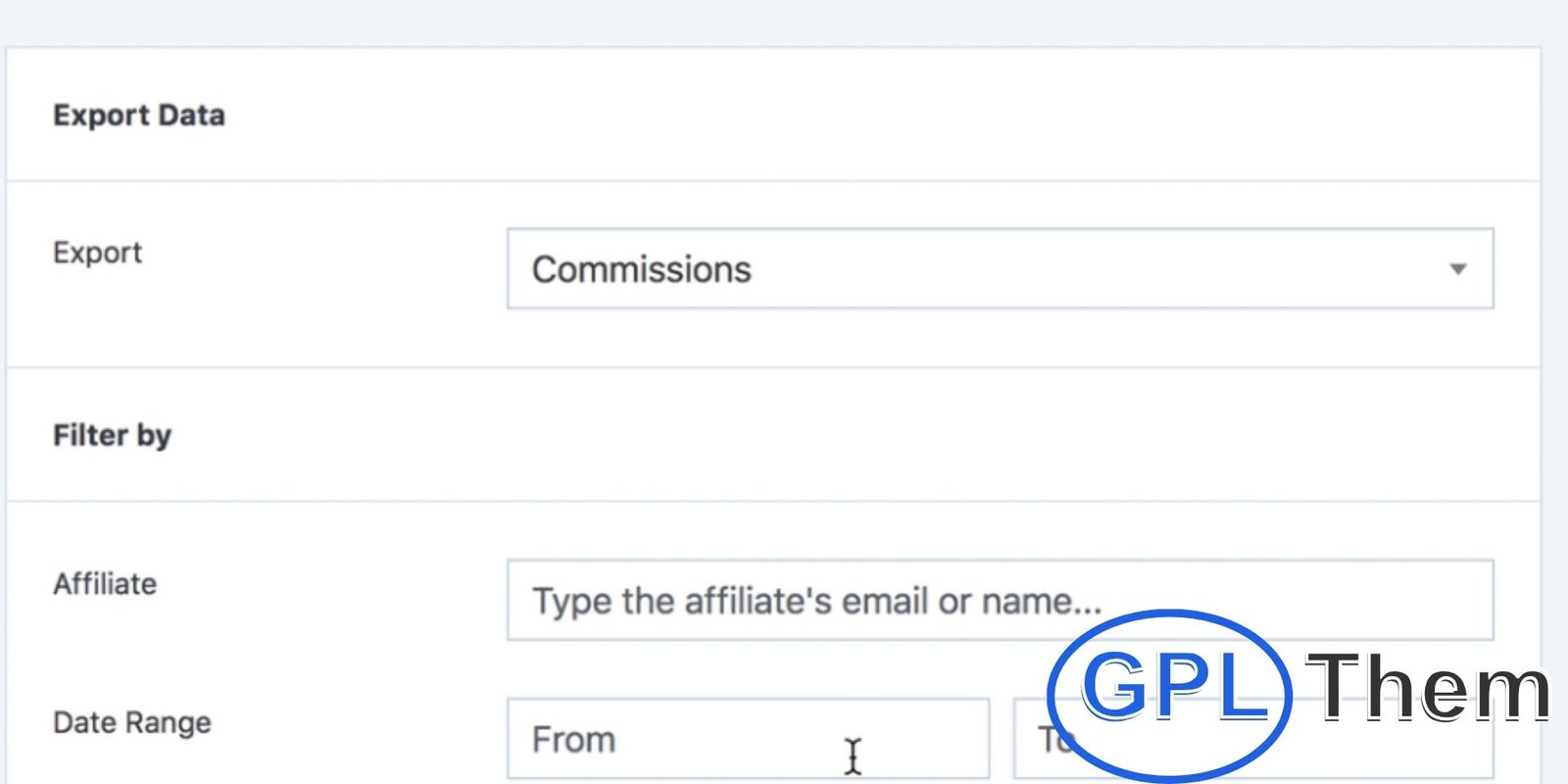Click the Them watermark text
Screen dimensions: 1568x784
pos(1428,689)
